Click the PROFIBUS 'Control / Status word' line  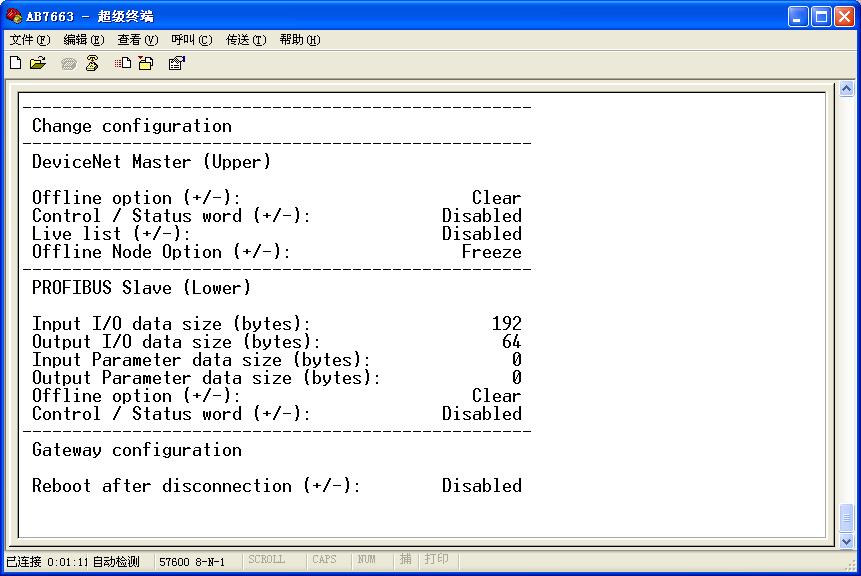(x=171, y=414)
